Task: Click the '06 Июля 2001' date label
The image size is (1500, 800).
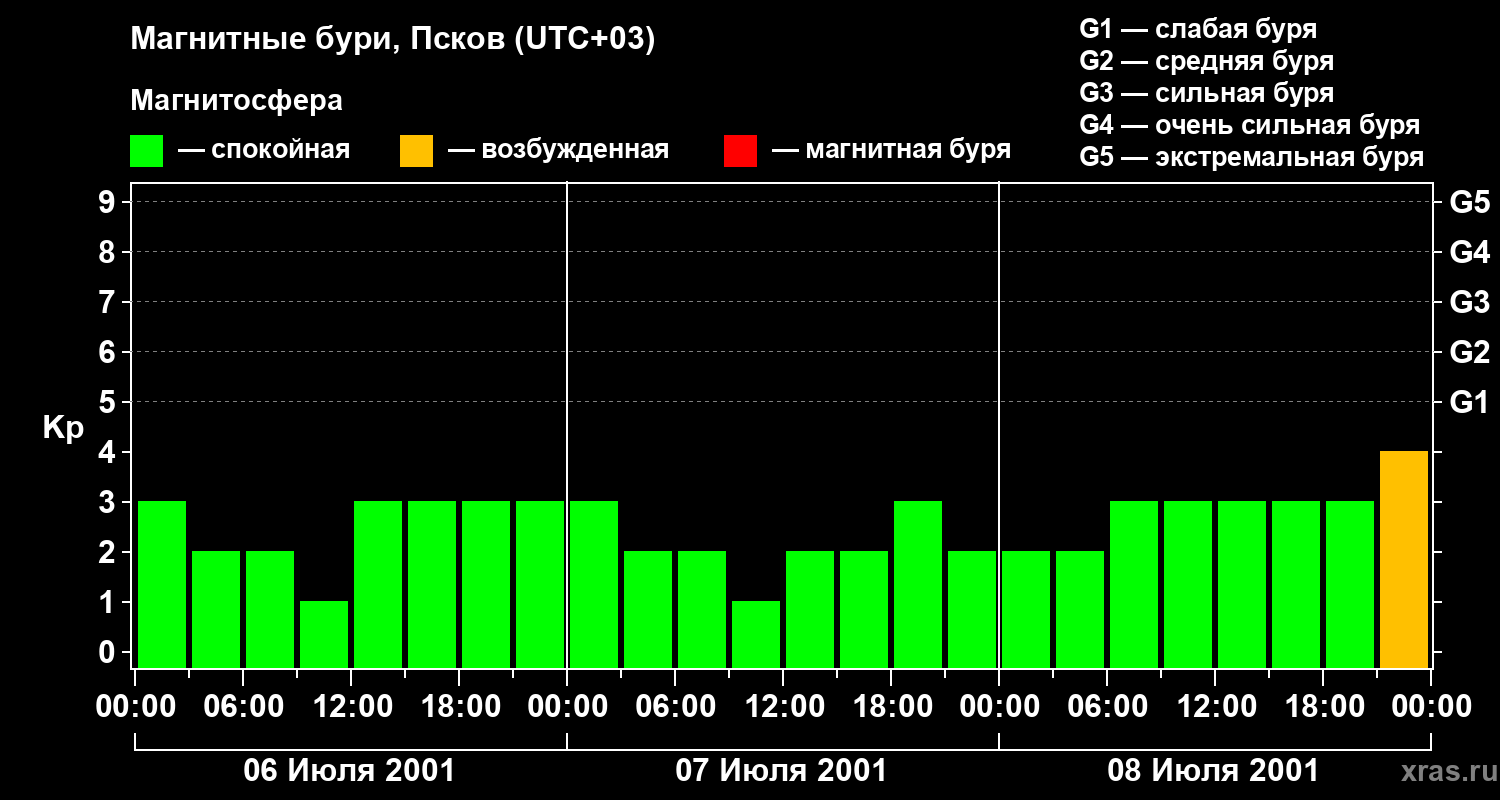Action: (350, 771)
